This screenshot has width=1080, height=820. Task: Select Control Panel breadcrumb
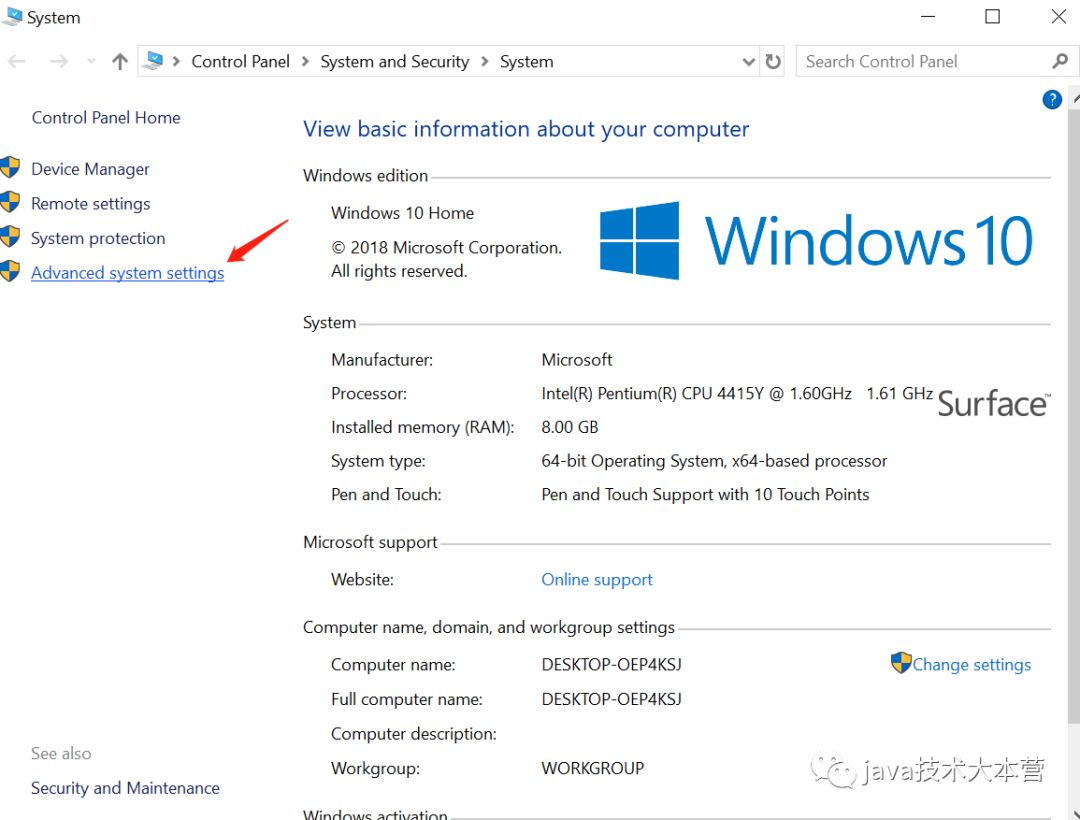(x=240, y=62)
